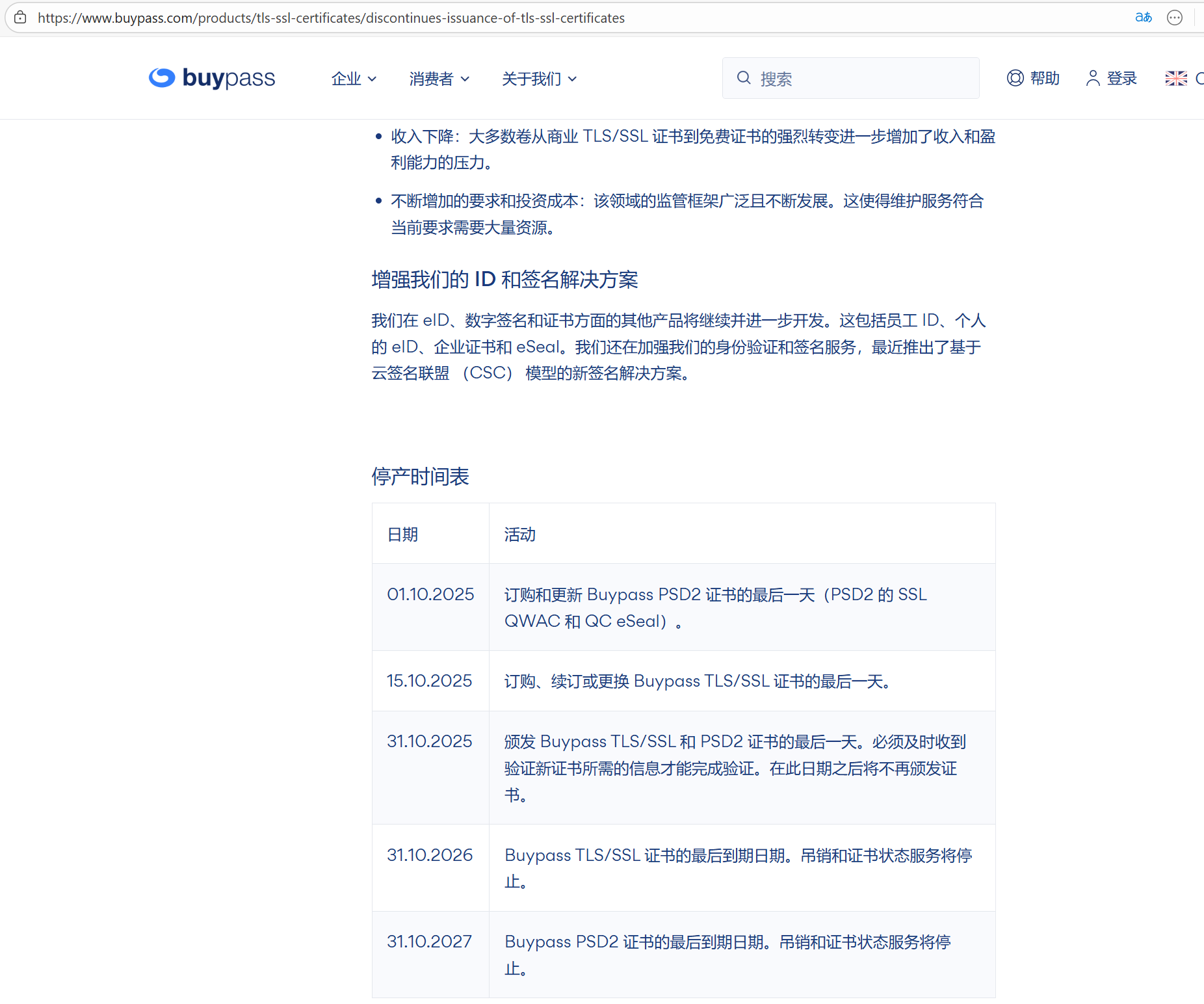Open the browser translate icon
Image resolution: width=1204 pixels, height=1004 pixels.
1143,18
